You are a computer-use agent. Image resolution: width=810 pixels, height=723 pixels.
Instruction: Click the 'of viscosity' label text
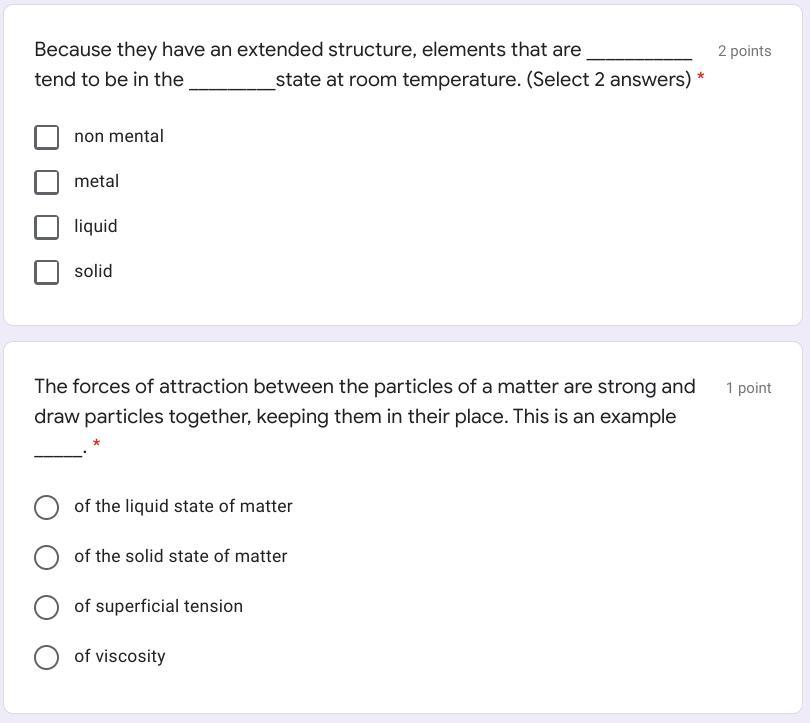pyautogui.click(x=119, y=656)
